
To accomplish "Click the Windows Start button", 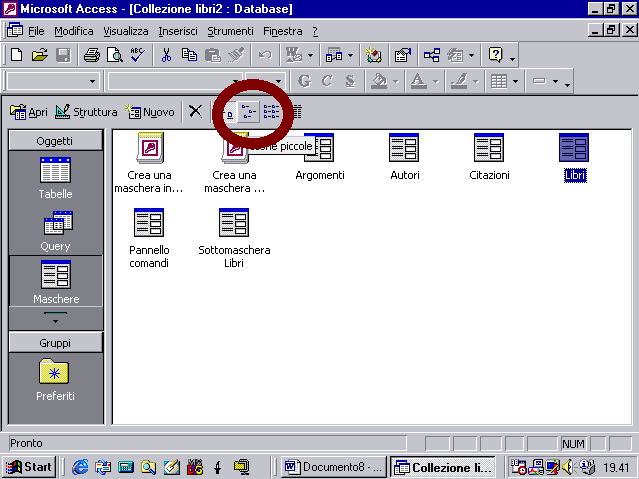I will click(x=29, y=467).
